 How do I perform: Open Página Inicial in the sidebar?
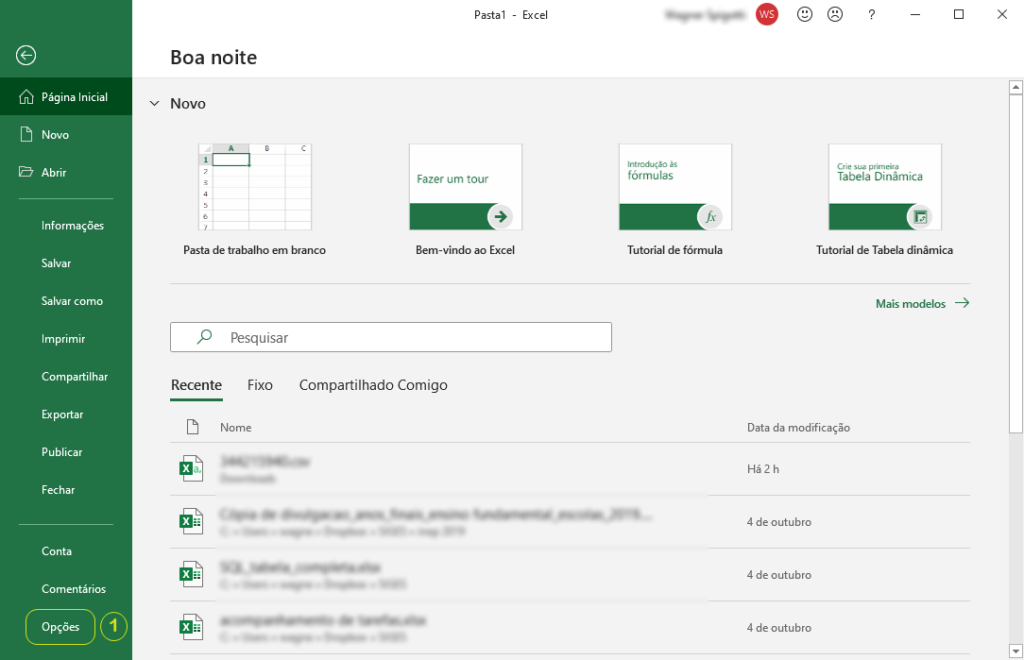(66, 97)
